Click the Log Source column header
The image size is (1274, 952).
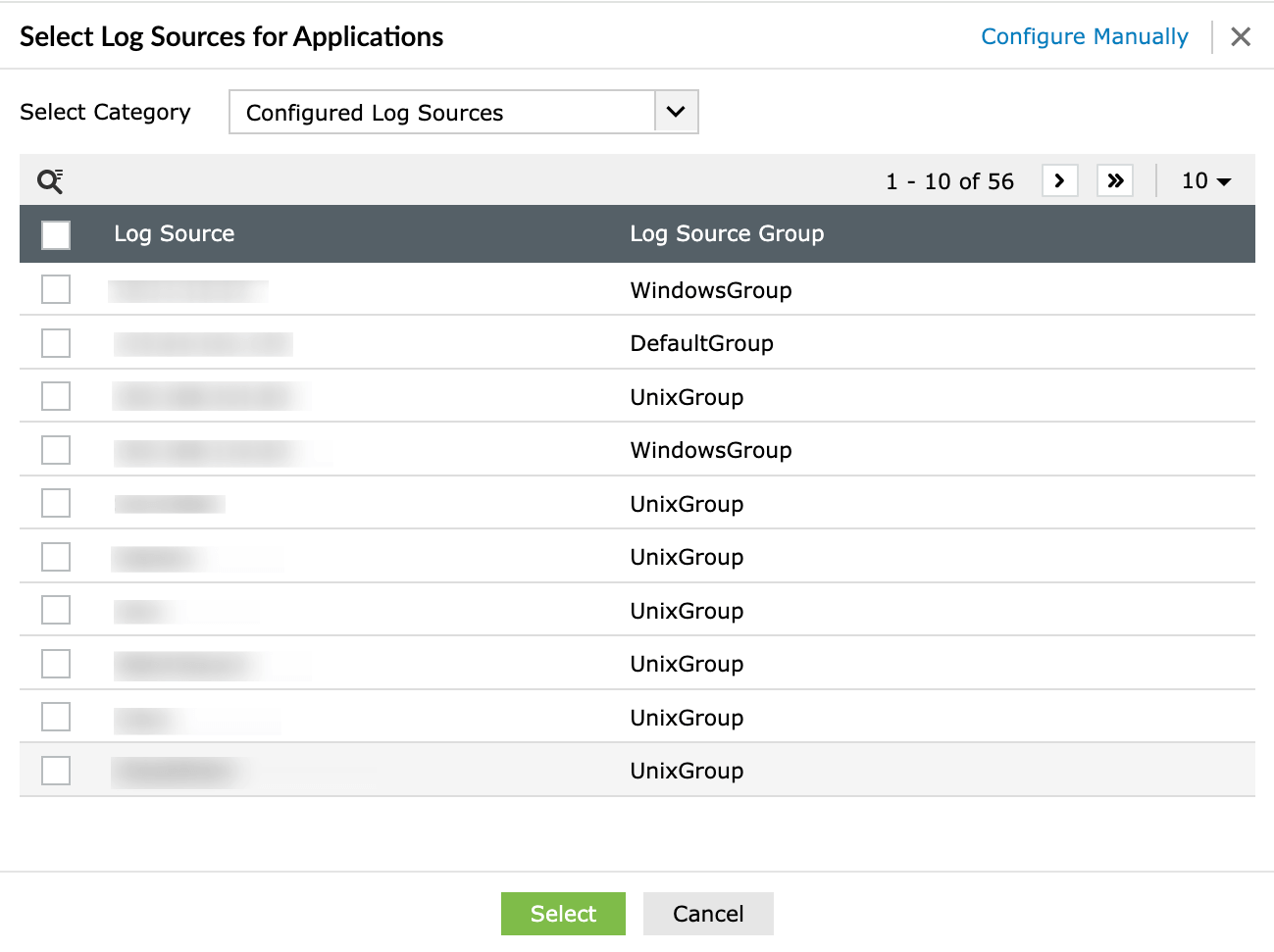[x=175, y=234]
